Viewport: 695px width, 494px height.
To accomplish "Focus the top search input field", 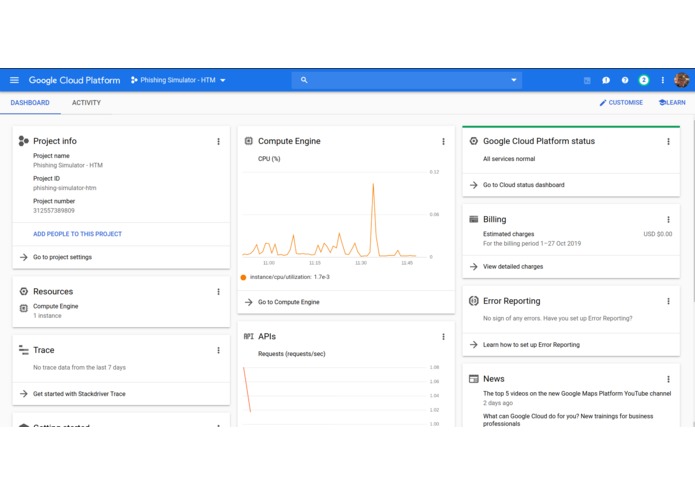I will pos(406,80).
